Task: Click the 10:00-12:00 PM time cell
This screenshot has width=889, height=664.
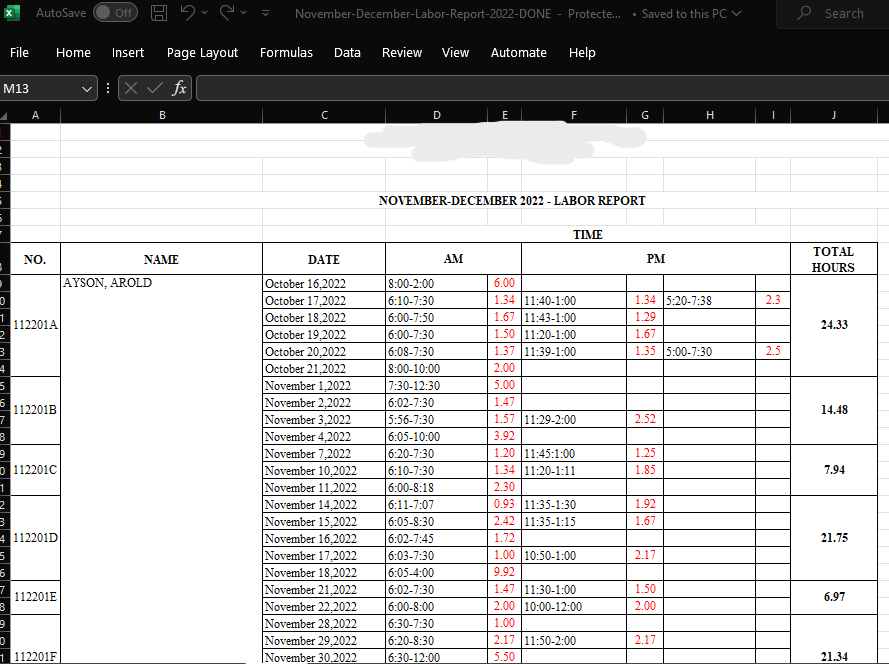Action: 574,606
